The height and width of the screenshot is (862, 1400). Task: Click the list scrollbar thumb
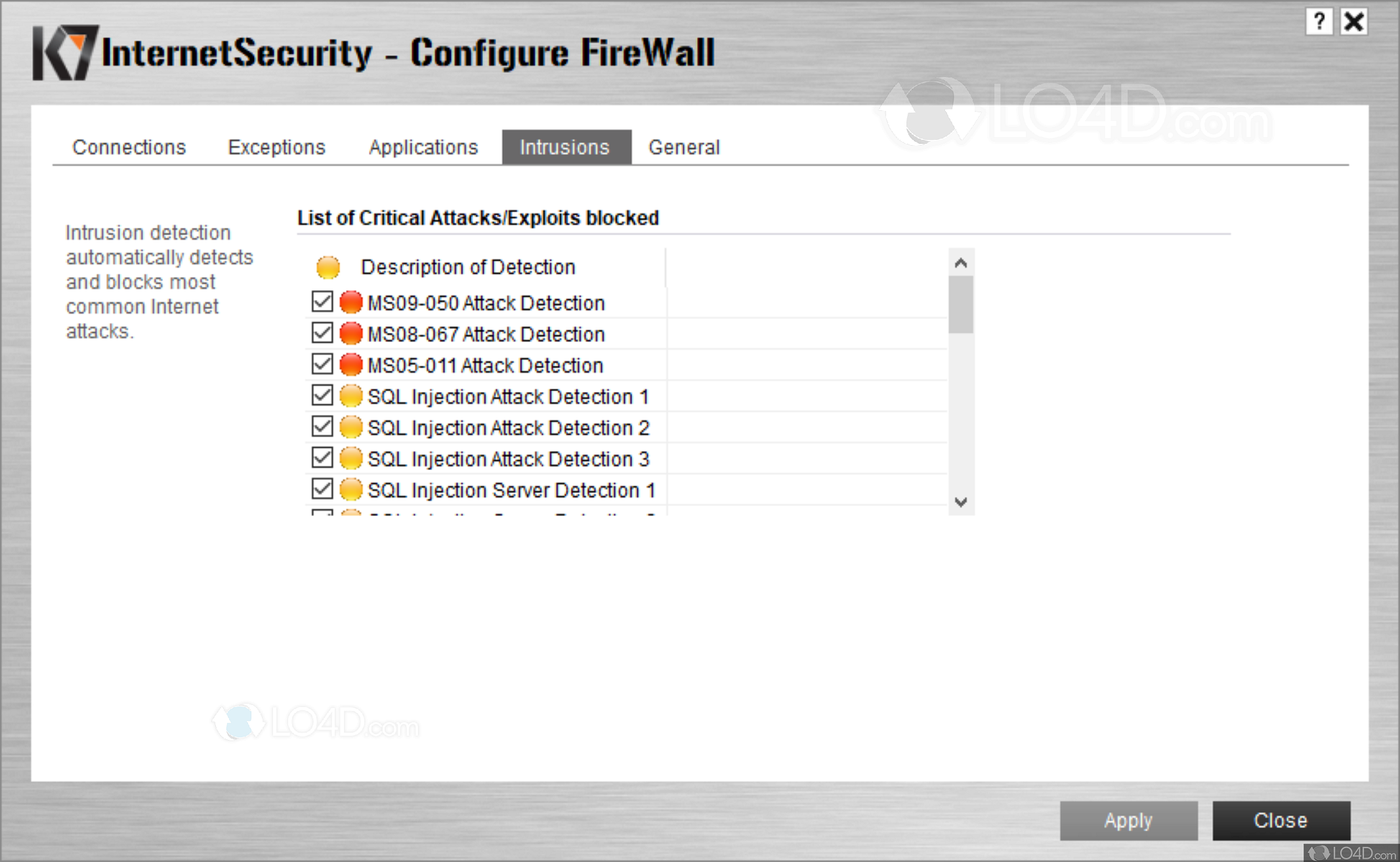coord(961,305)
